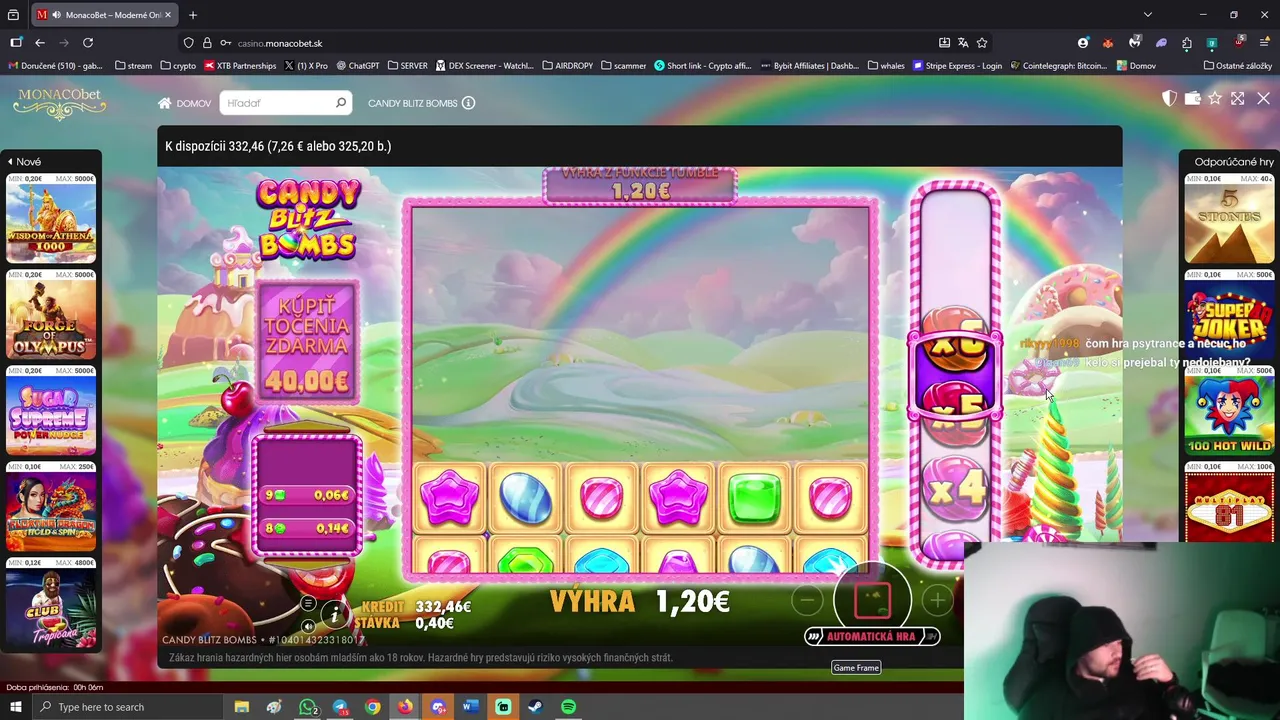Open the AIRDROPY bookmark folder

[567, 66]
